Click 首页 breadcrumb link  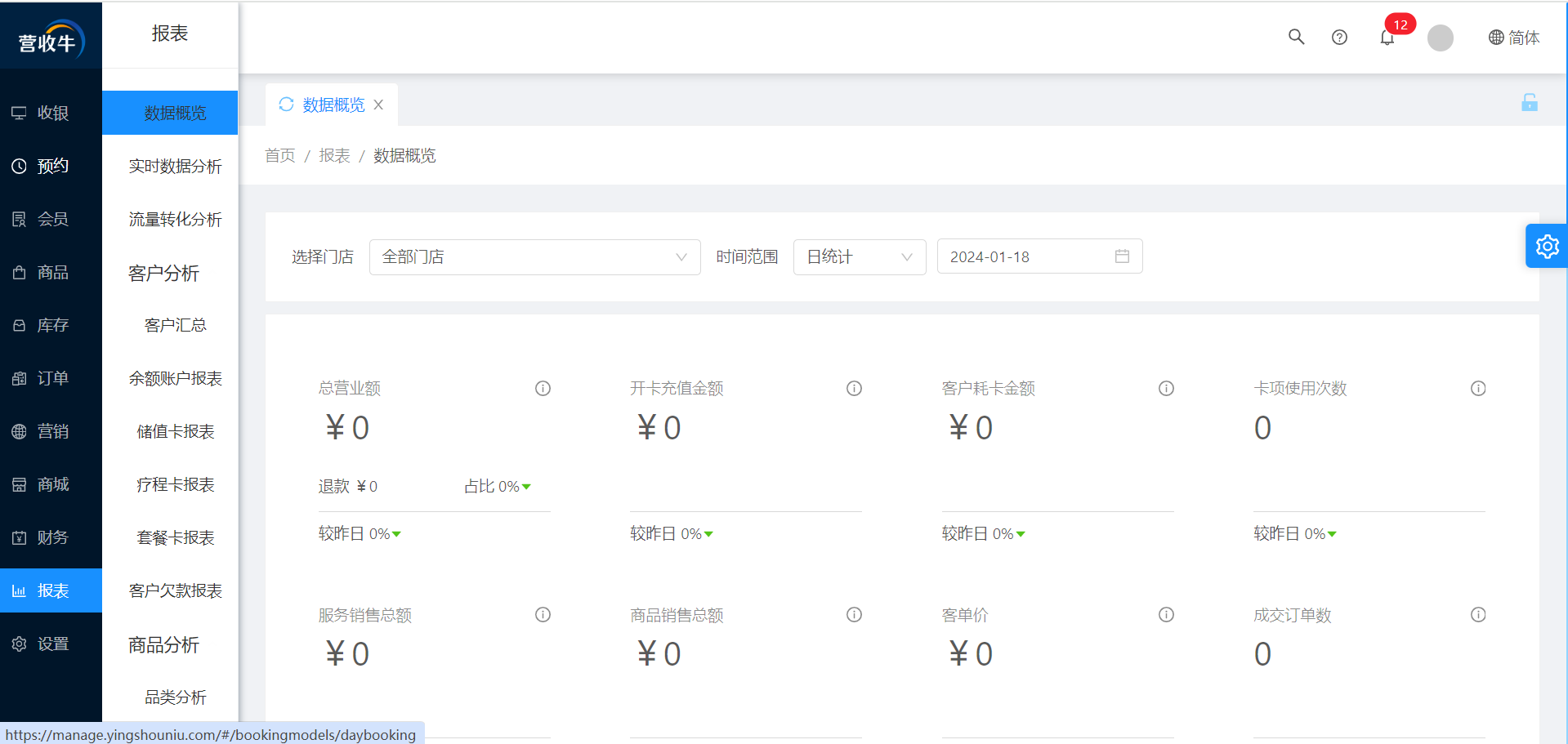click(280, 155)
